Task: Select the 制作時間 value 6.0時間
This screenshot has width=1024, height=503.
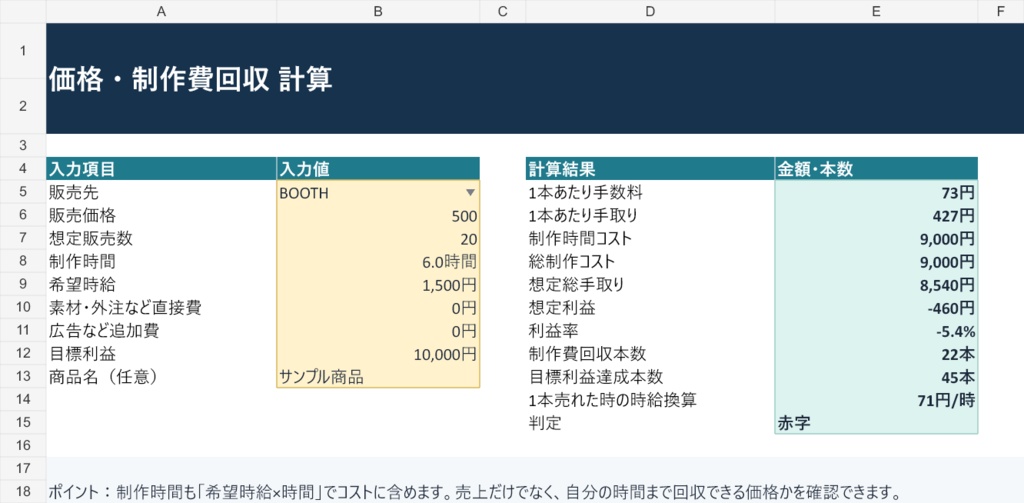Action: point(378,263)
